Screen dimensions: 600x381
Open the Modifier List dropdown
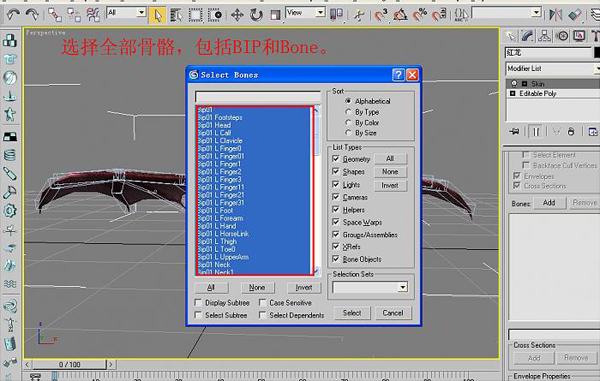point(597,68)
